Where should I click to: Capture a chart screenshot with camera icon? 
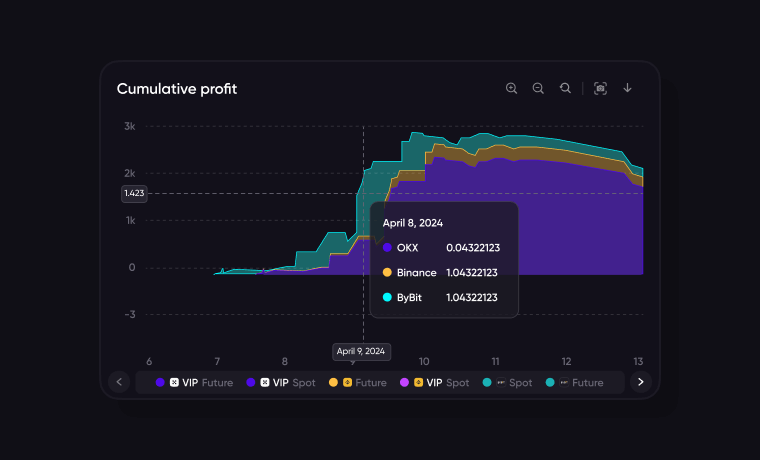click(x=600, y=88)
